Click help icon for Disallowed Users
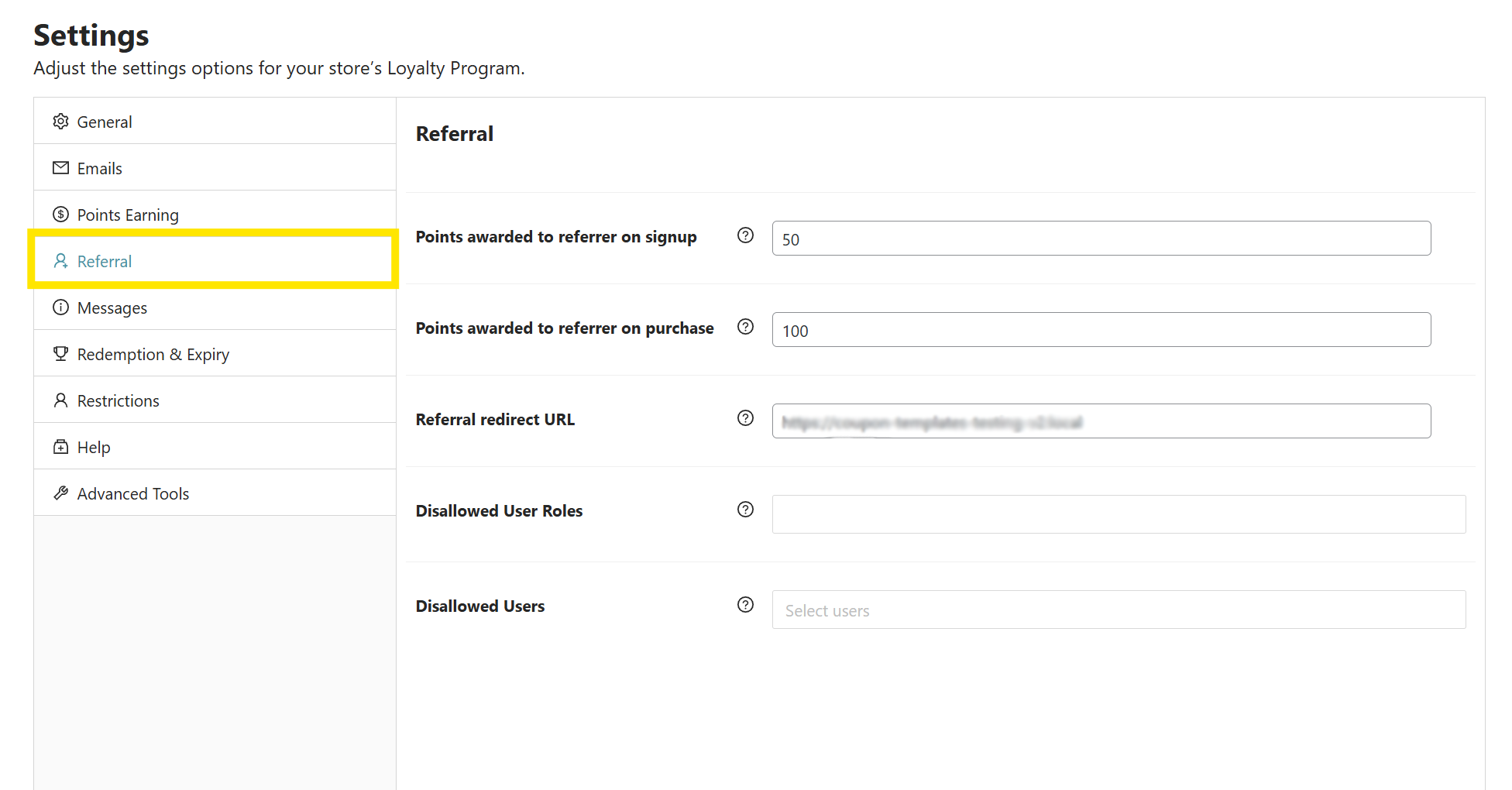This screenshot has height=790, width=1512. tap(745, 605)
